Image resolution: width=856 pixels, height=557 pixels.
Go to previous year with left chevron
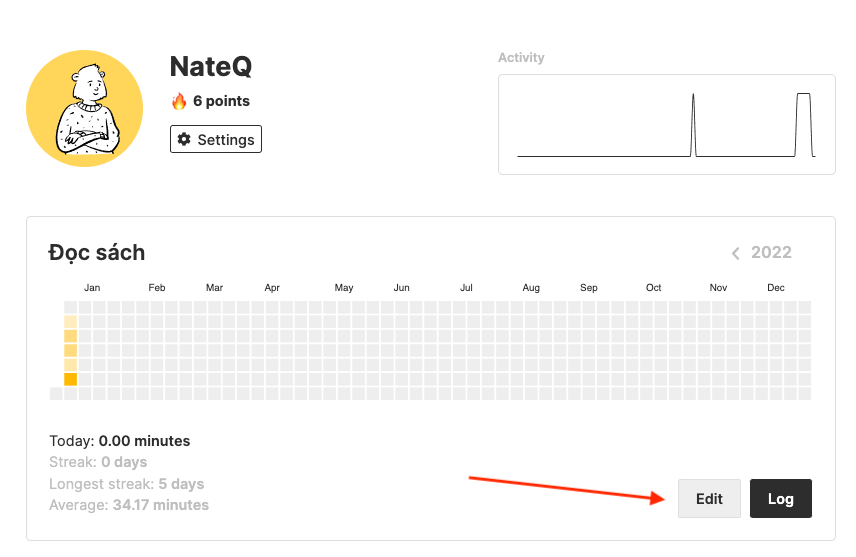(x=736, y=253)
